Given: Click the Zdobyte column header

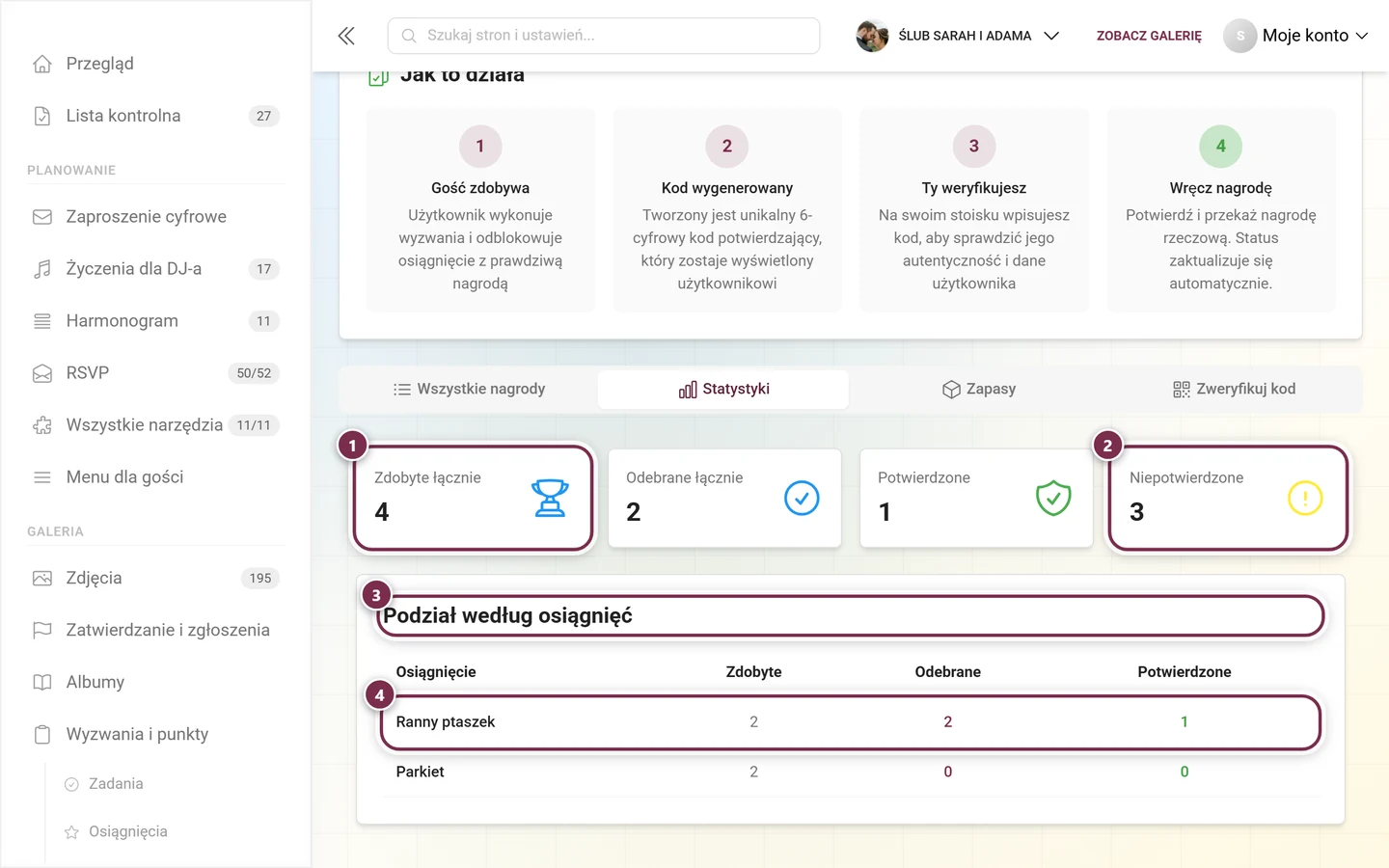Looking at the screenshot, I should [754, 672].
